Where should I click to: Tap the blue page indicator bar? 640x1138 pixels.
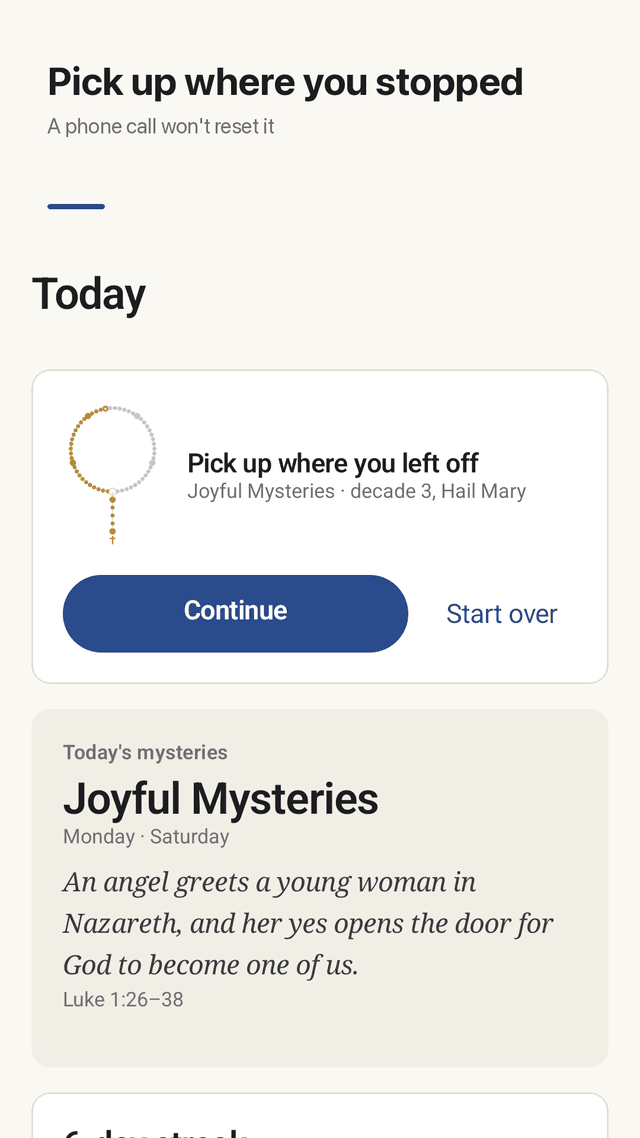tap(76, 207)
